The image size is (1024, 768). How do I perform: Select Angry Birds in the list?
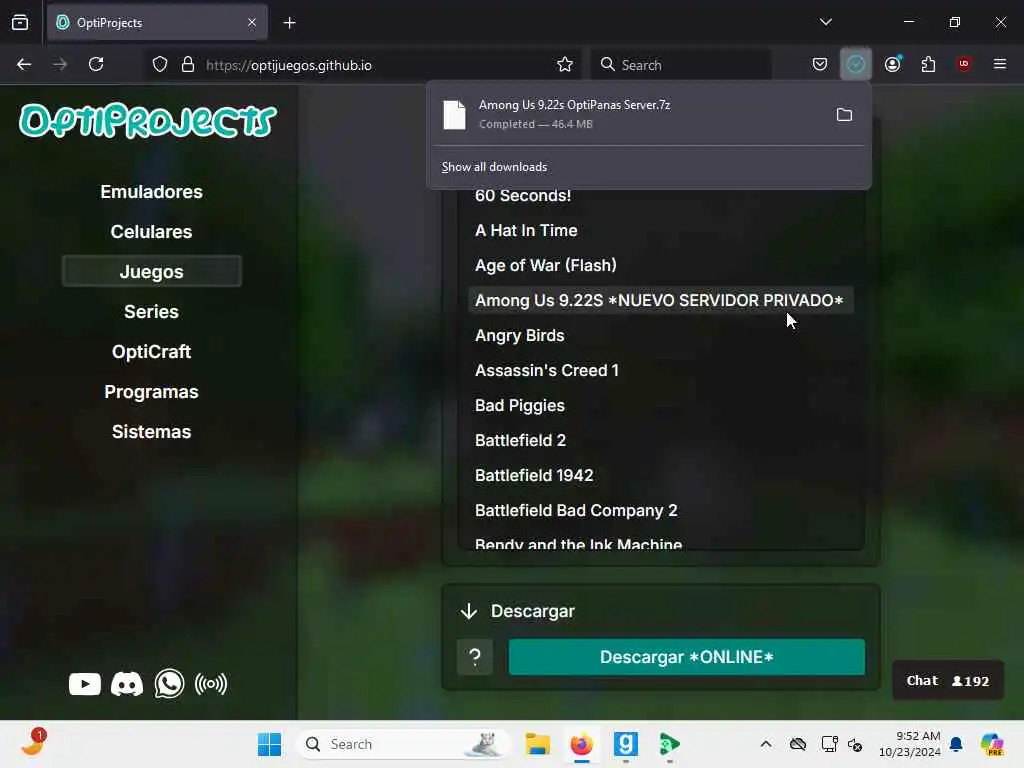(661, 336)
